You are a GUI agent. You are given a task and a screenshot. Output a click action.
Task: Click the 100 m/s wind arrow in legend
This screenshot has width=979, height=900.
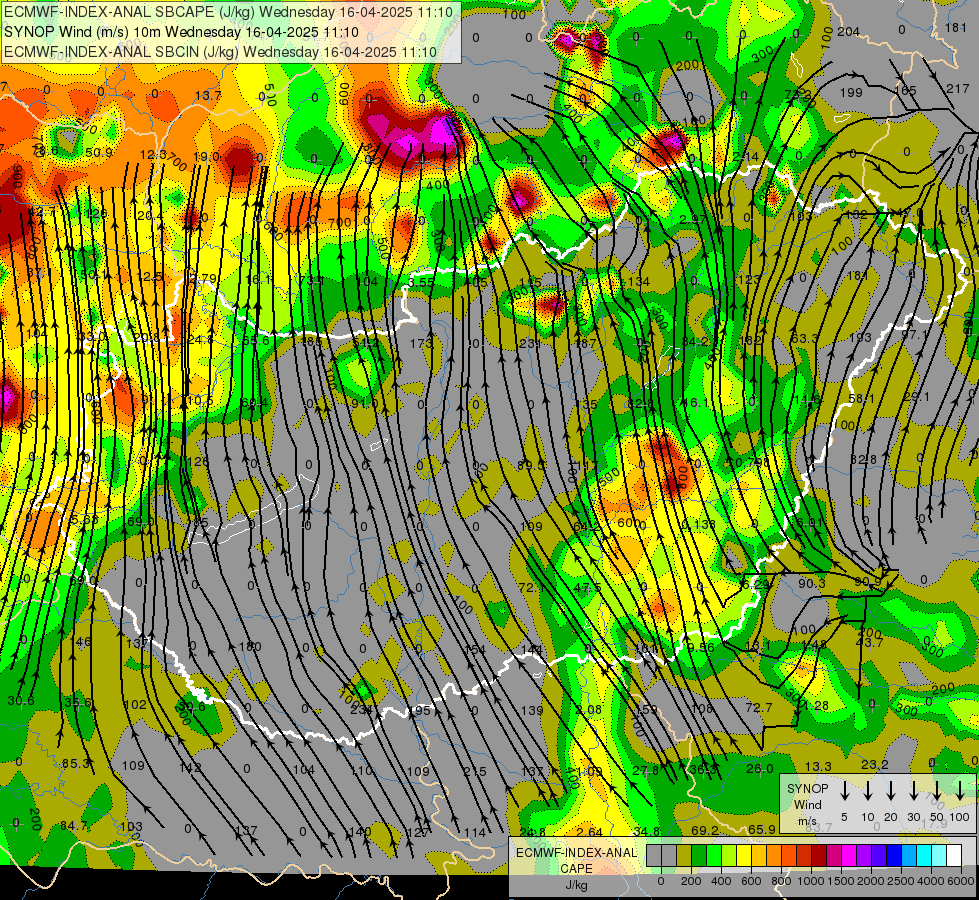coord(960,791)
